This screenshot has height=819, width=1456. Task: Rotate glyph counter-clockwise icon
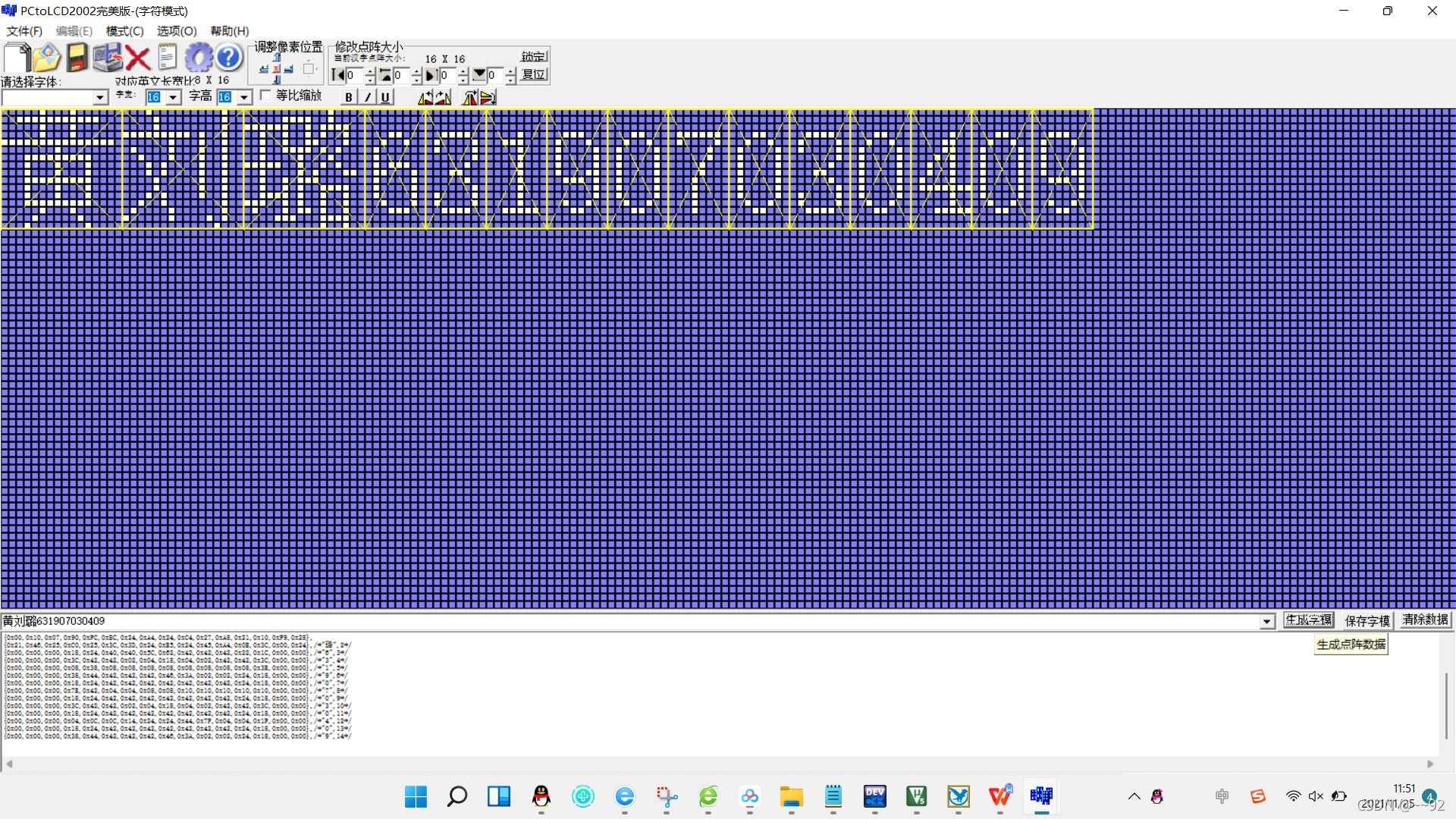[x=425, y=97]
